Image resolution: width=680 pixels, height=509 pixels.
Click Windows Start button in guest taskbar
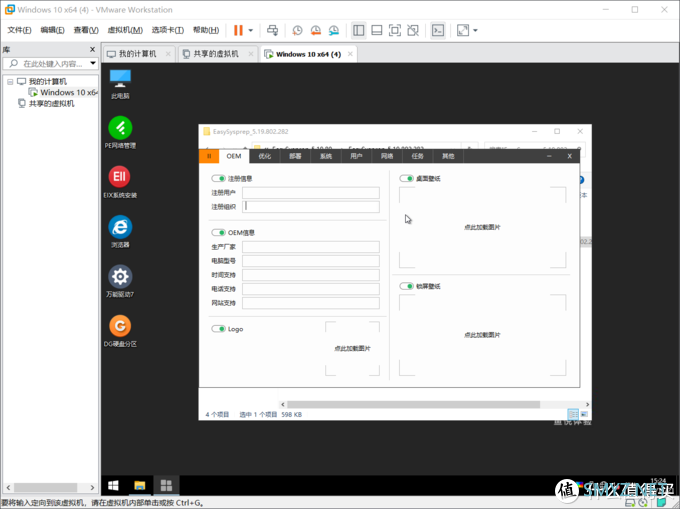click(114, 485)
